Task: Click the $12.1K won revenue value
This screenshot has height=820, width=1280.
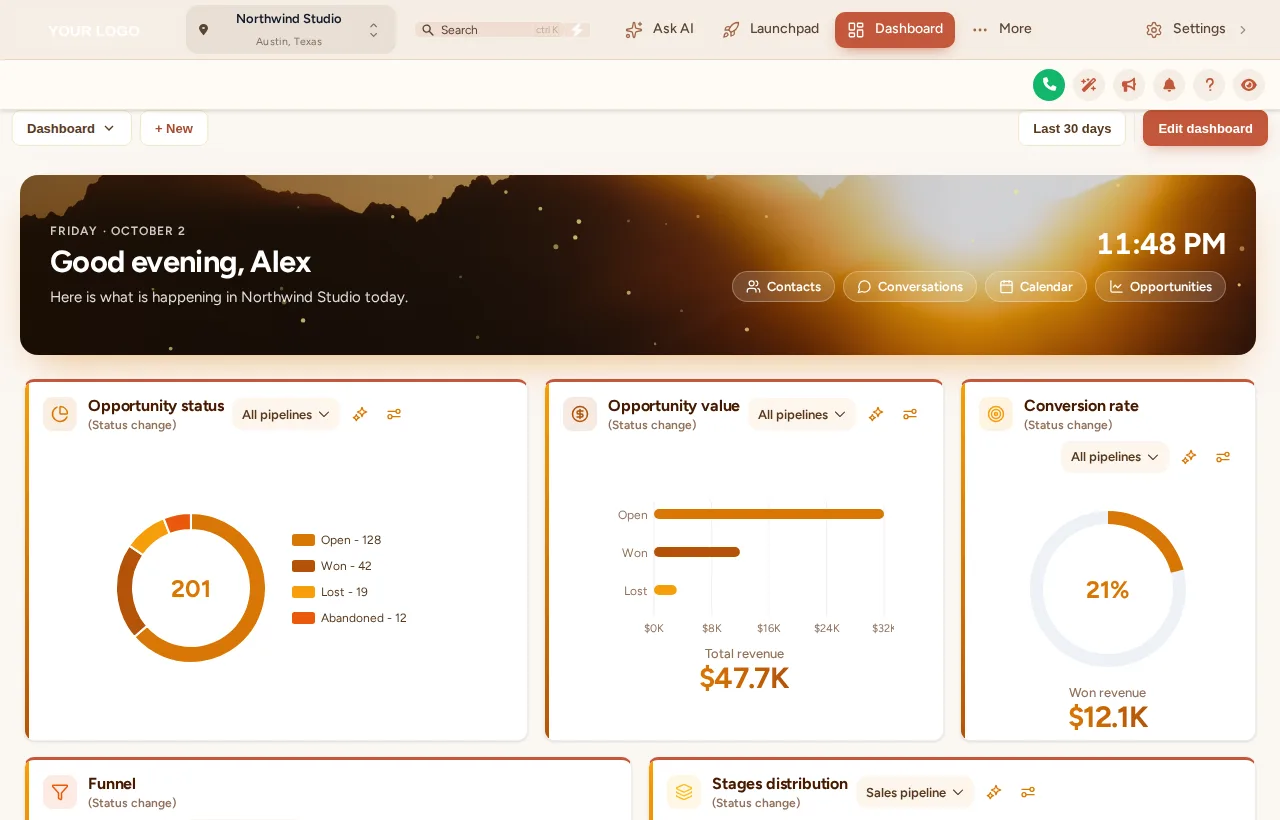Action: click(1108, 717)
